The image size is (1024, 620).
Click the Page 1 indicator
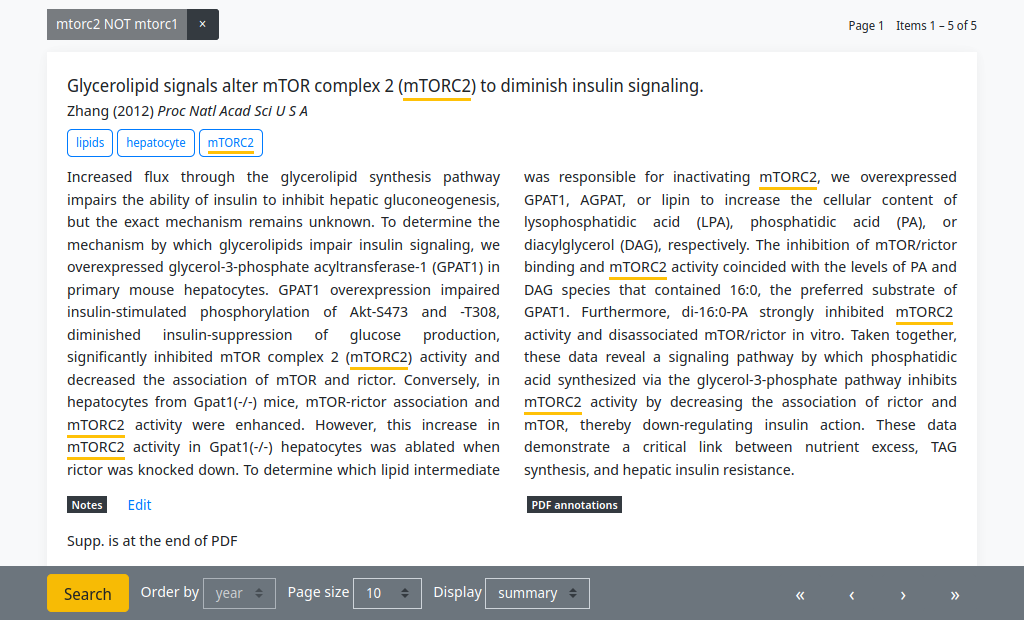[x=866, y=25]
